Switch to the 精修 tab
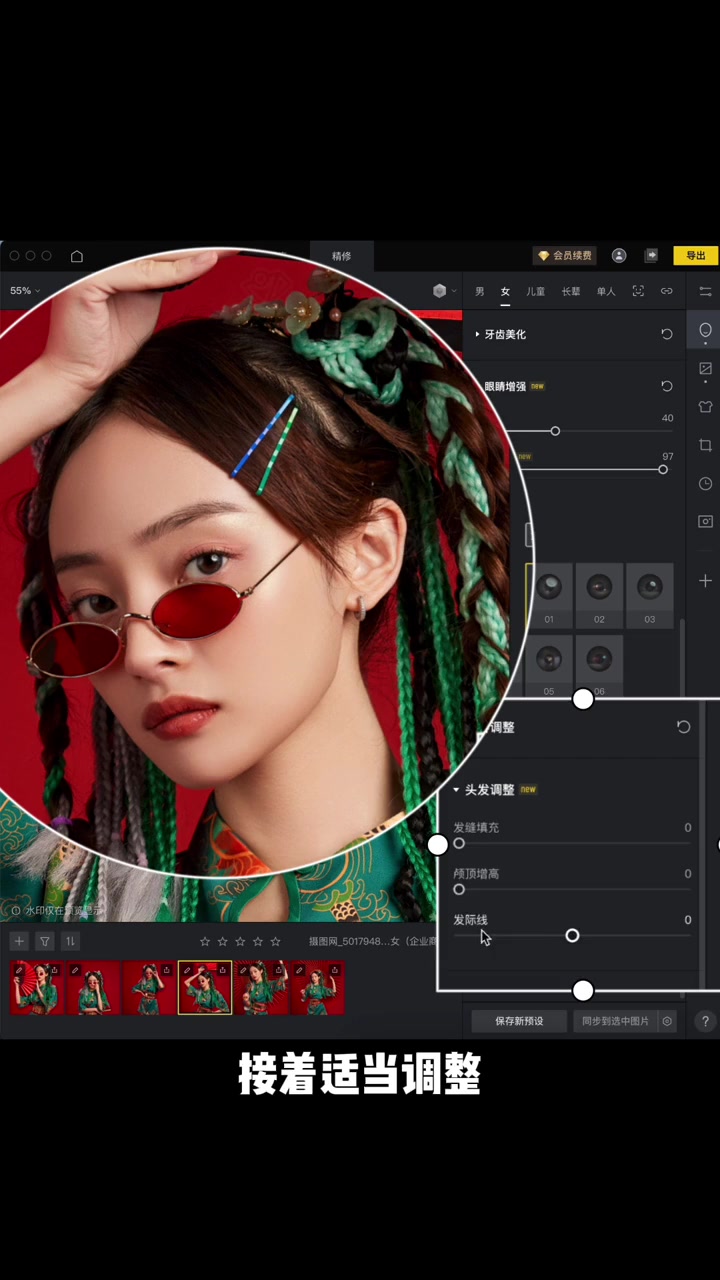The height and width of the screenshot is (1280, 720). pos(341,256)
